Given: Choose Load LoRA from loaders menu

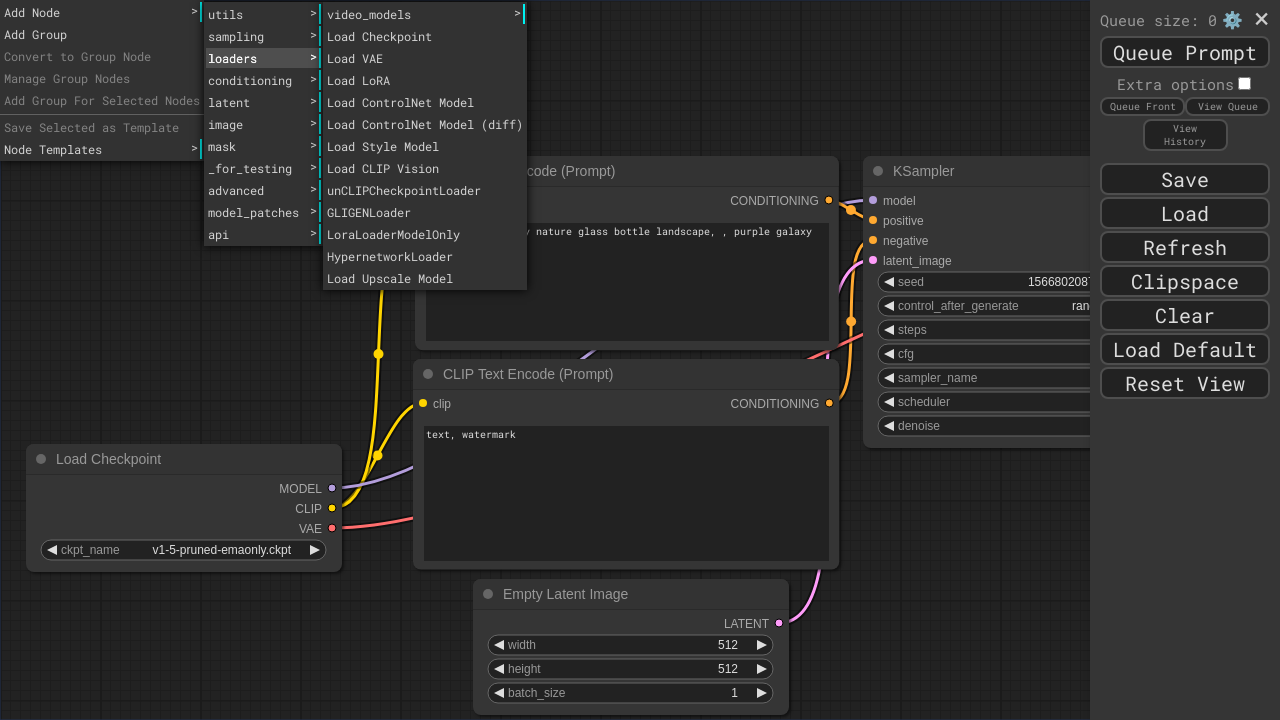Looking at the screenshot, I should click(x=359, y=81).
